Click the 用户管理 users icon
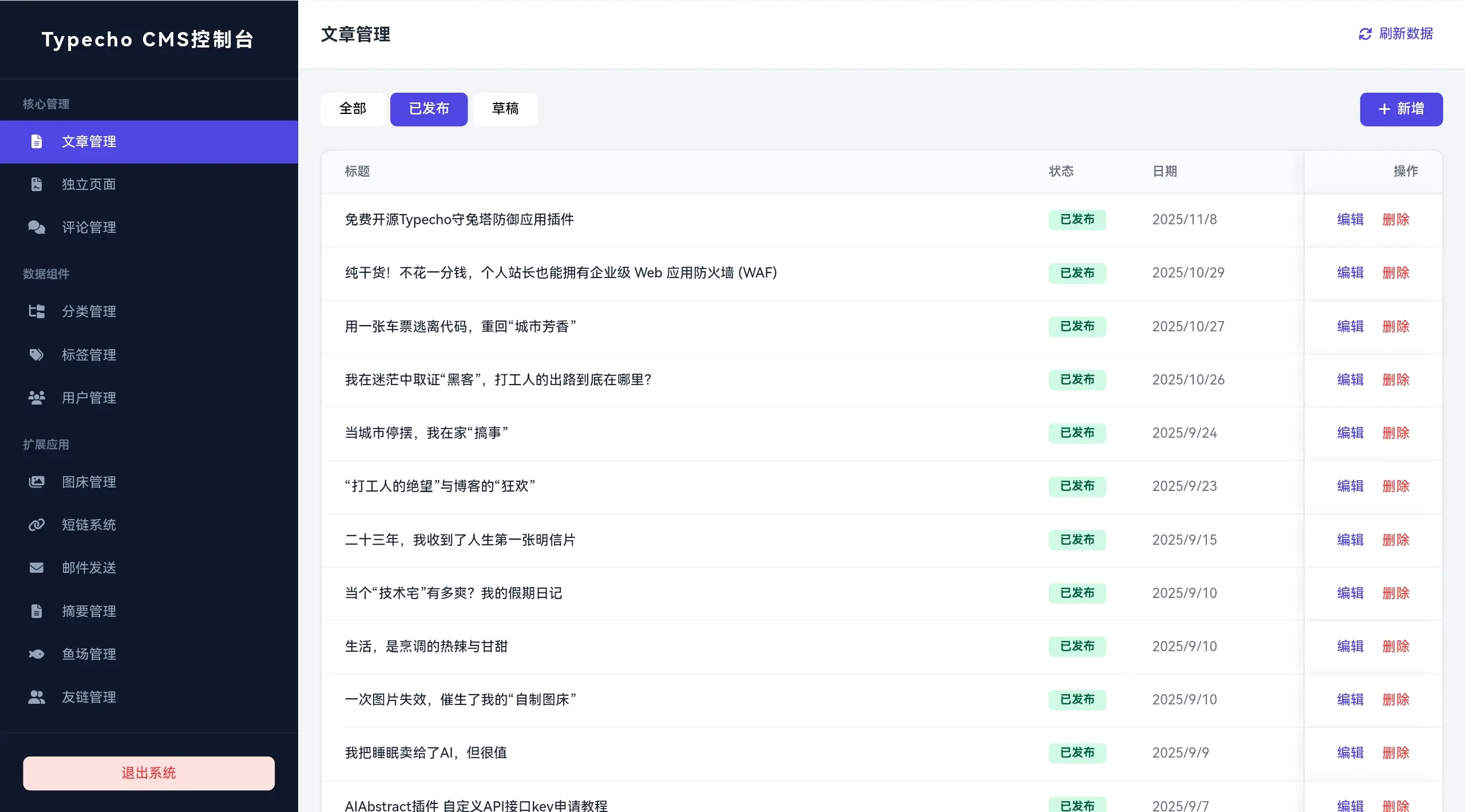This screenshot has height=812, width=1465. [37, 398]
